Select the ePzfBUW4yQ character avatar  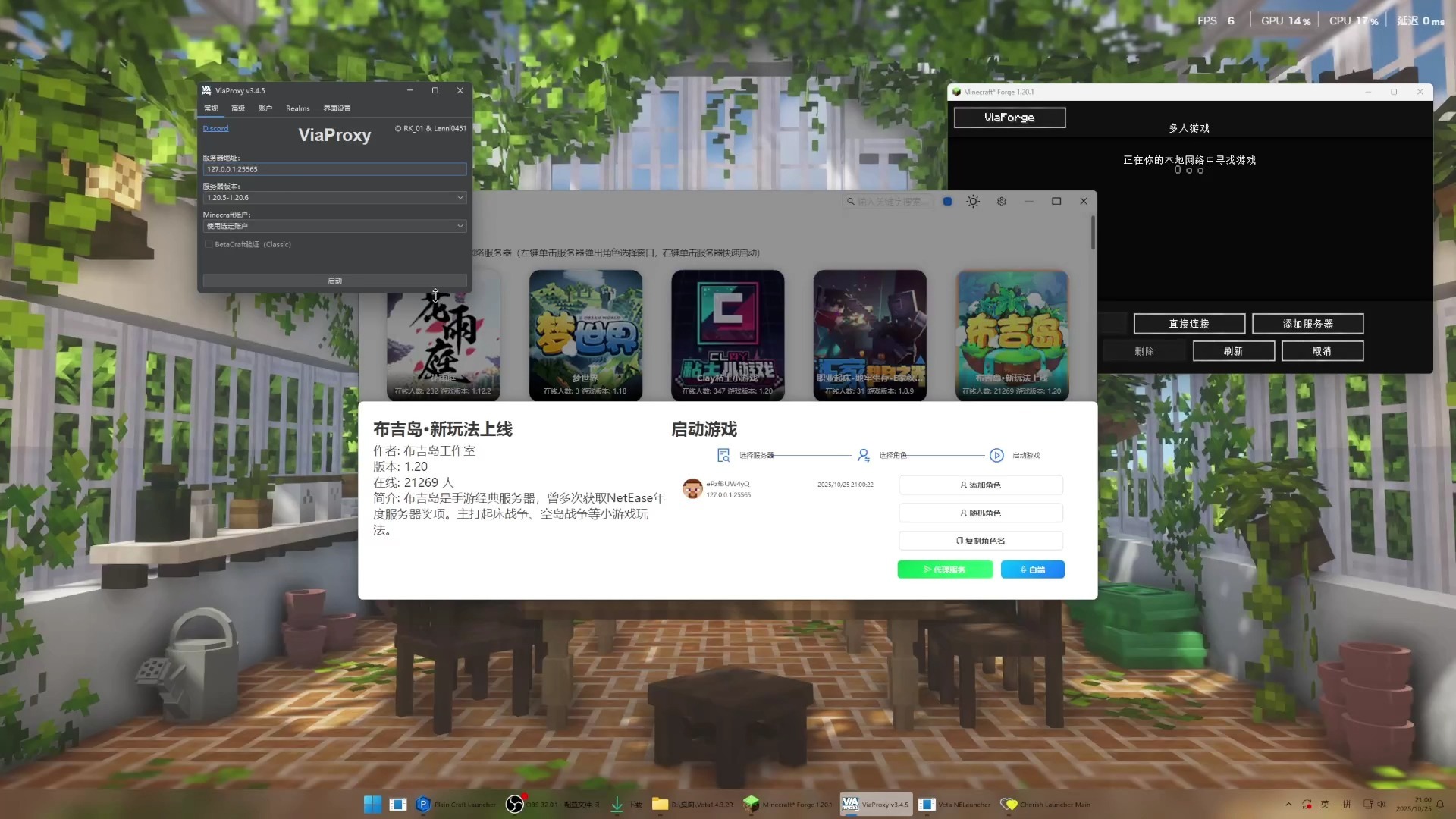click(x=692, y=489)
